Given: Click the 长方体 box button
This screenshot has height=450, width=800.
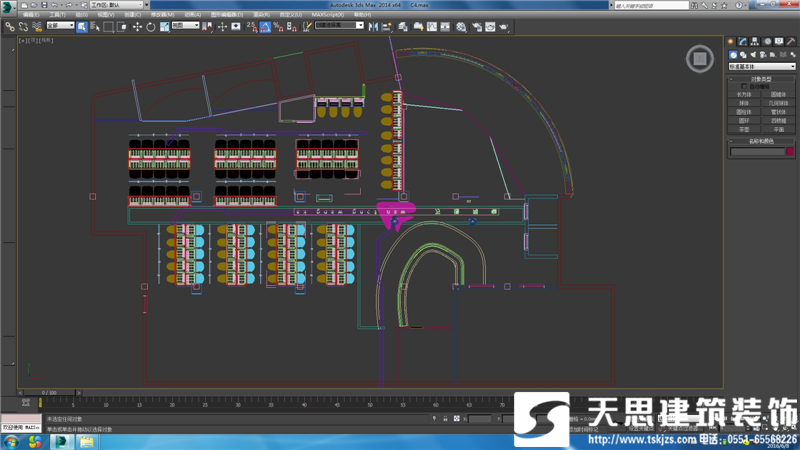Looking at the screenshot, I should click(x=744, y=95).
